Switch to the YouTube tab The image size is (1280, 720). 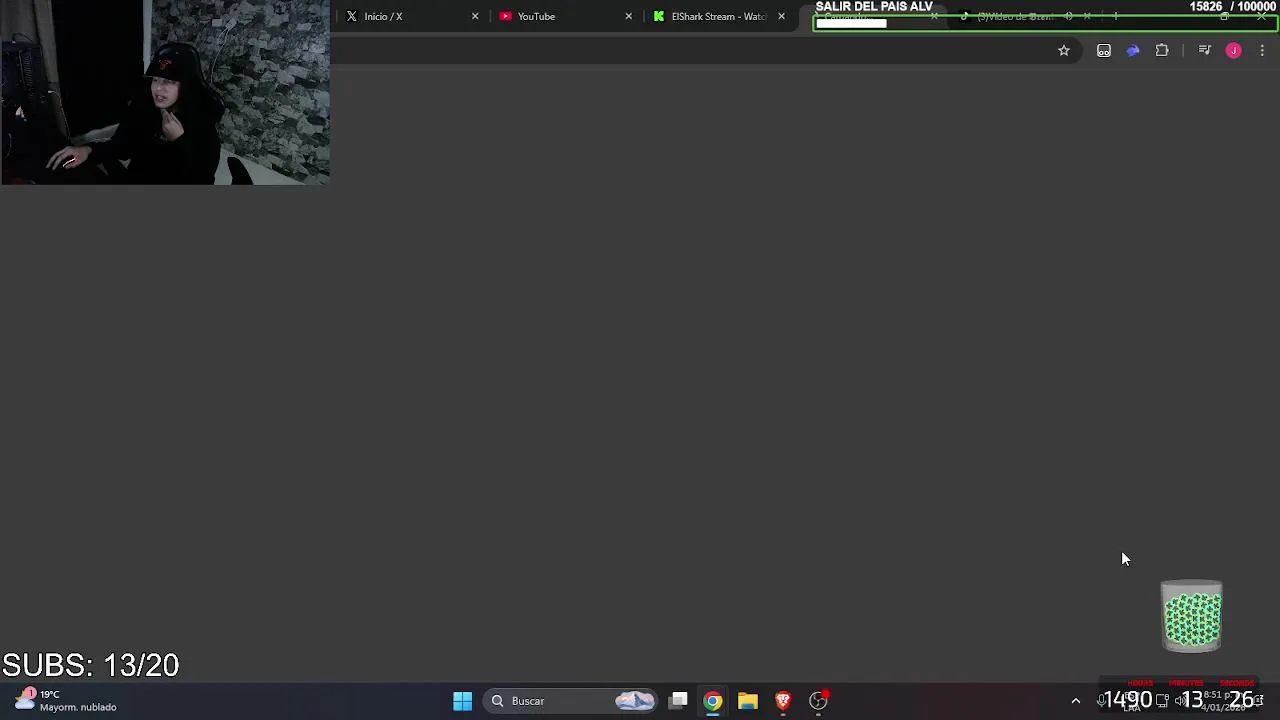coord(565,16)
